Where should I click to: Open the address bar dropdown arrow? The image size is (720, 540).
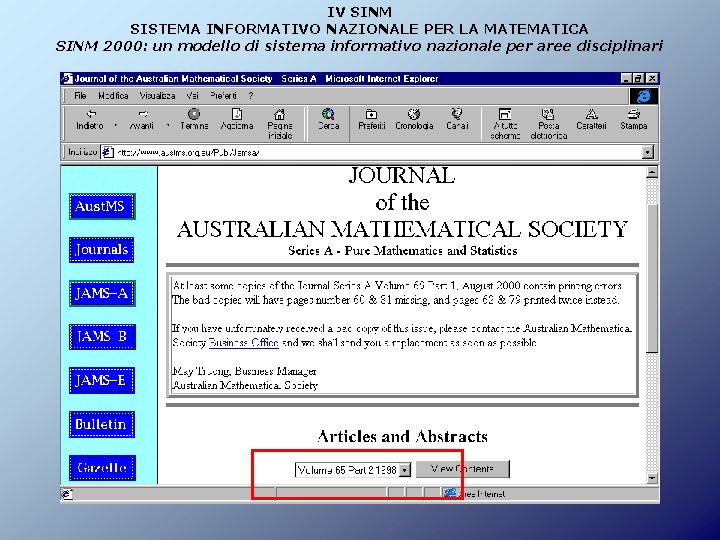pos(647,152)
